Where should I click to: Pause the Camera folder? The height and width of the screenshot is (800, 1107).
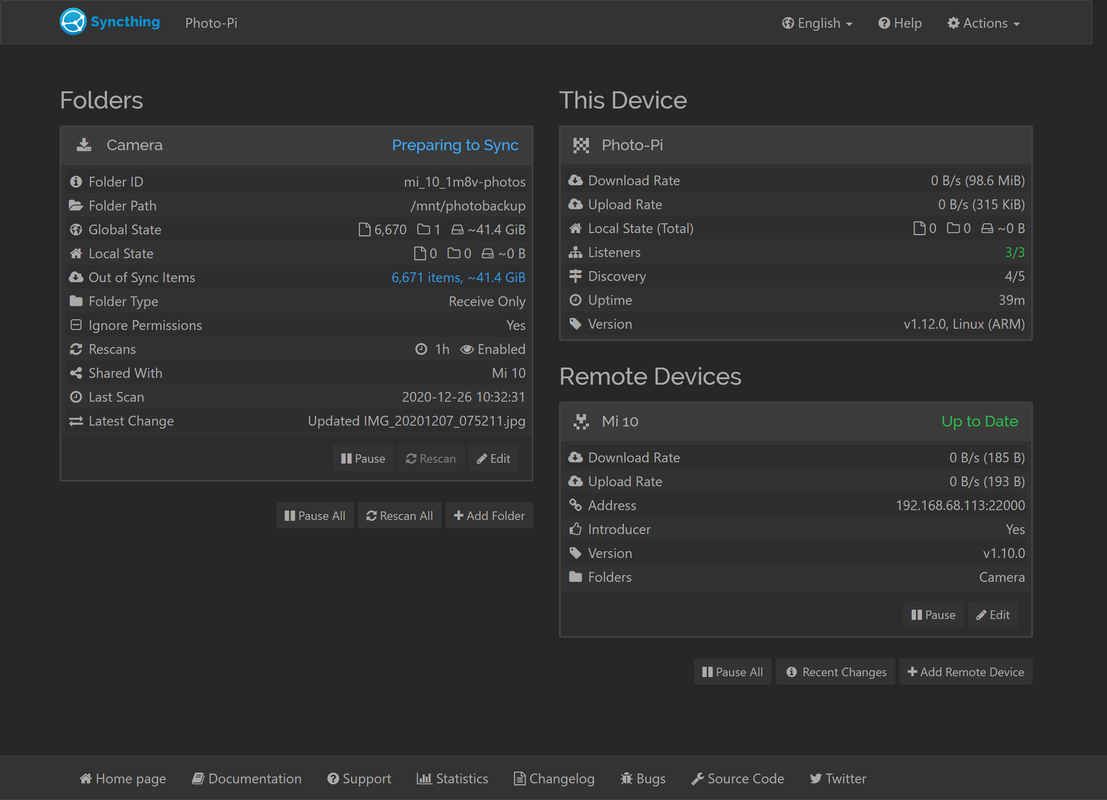[363, 458]
